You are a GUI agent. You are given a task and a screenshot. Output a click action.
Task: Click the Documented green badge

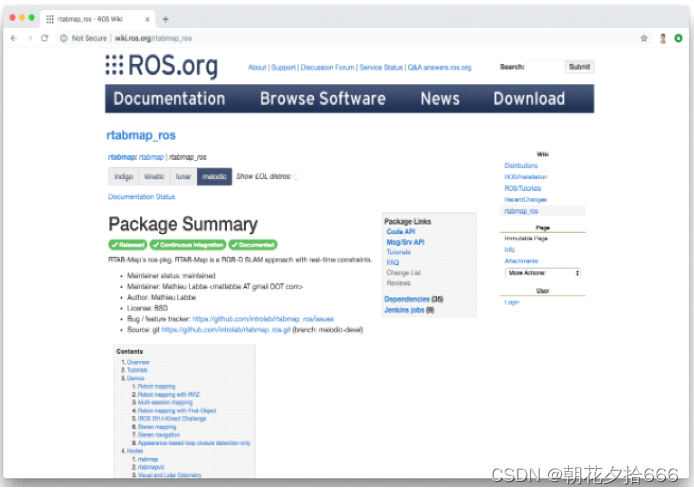point(253,245)
